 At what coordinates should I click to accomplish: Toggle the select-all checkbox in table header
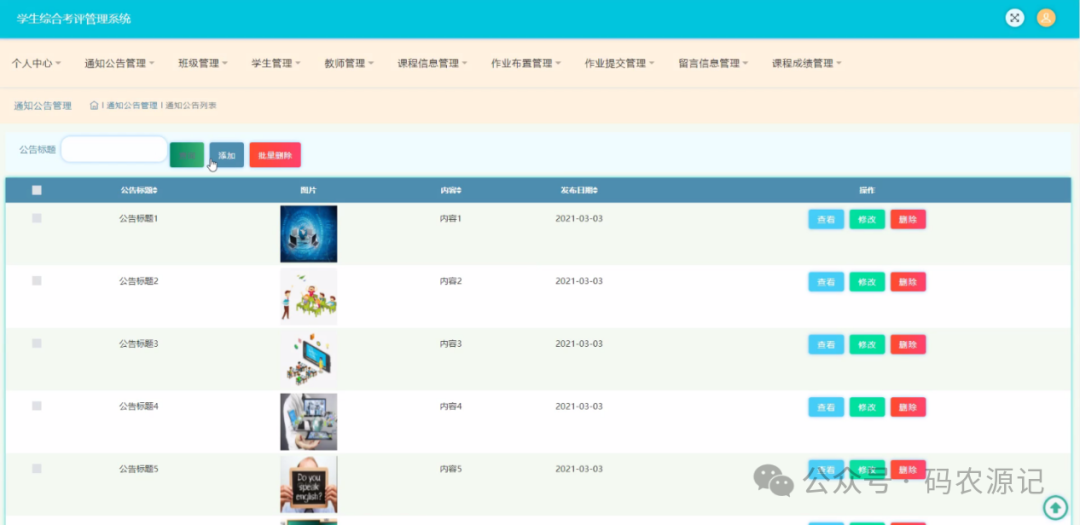pos(37,190)
